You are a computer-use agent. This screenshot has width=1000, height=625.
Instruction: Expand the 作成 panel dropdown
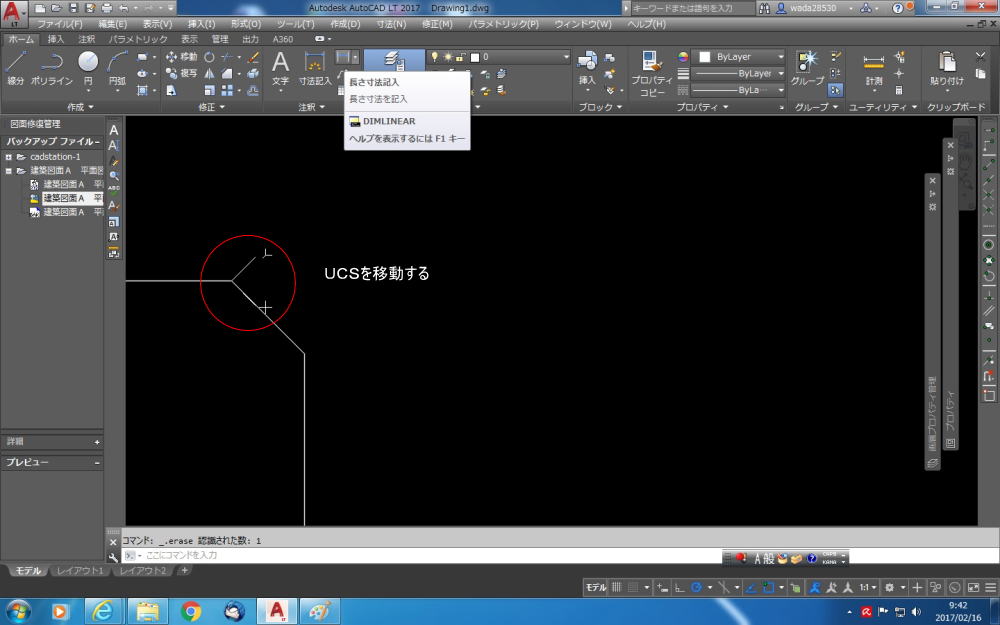click(80, 107)
